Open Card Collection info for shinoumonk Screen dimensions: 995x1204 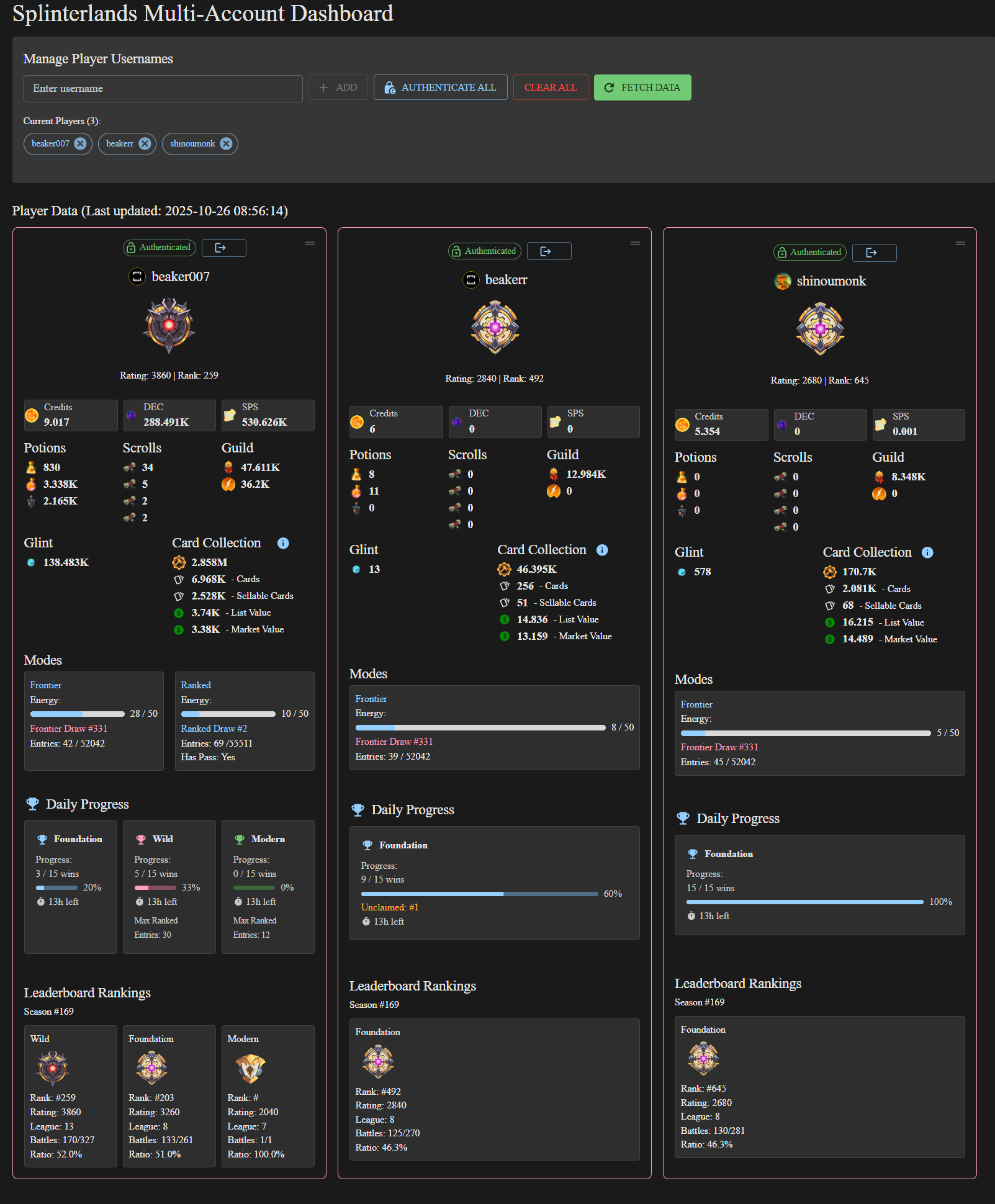pyautogui.click(x=927, y=552)
